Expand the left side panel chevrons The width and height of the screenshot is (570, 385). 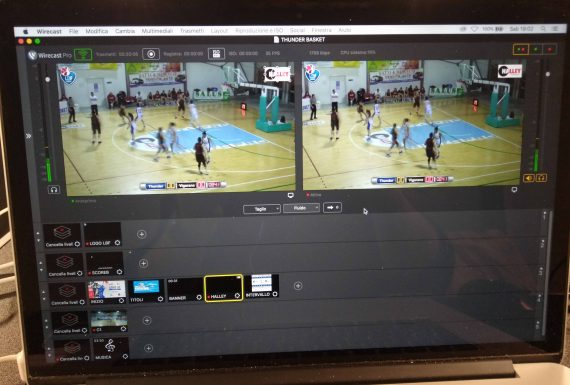[x=28, y=136]
